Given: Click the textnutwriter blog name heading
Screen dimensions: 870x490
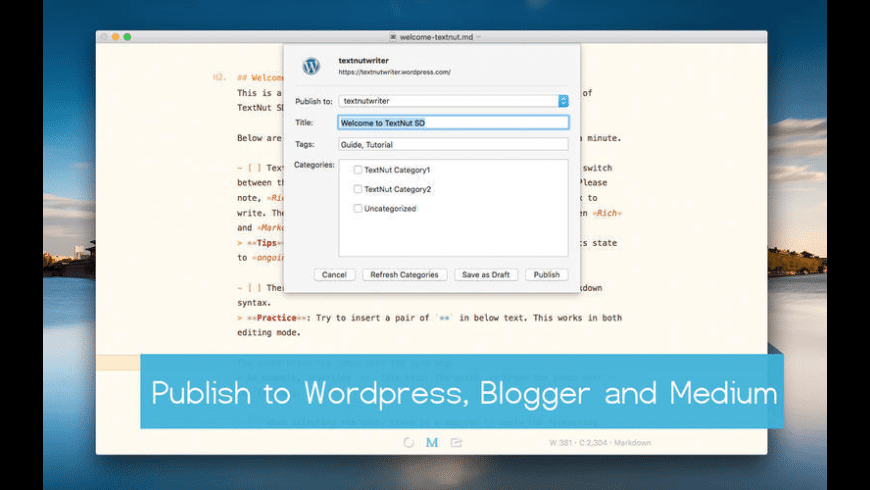Looking at the screenshot, I should point(363,60).
